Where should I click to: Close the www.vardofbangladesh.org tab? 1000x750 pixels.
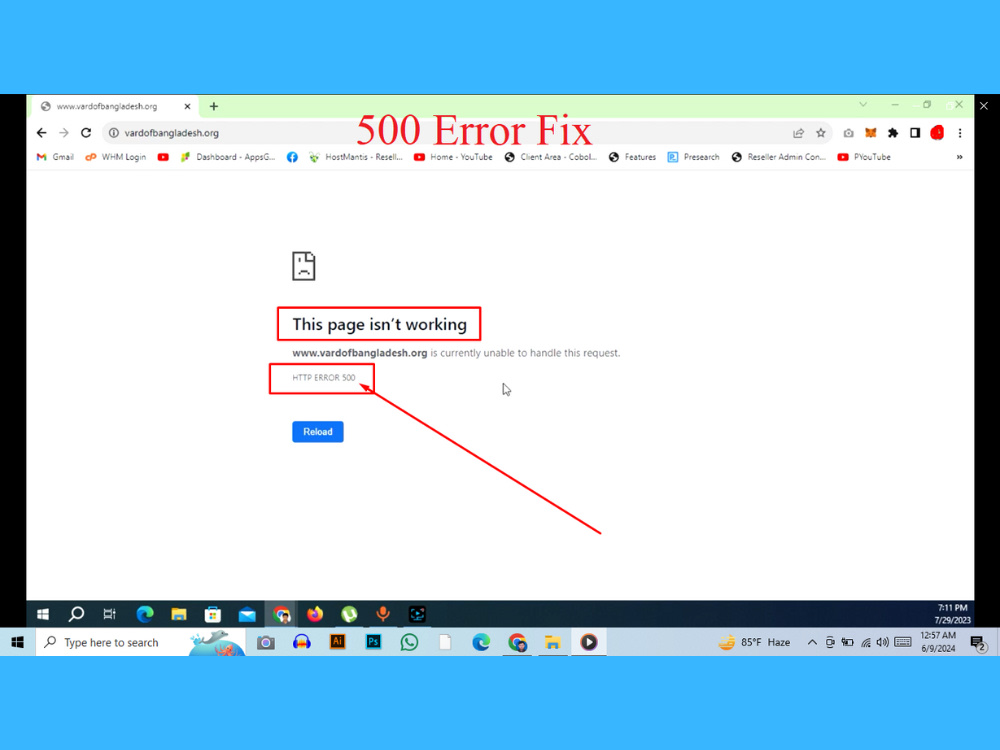[187, 107]
